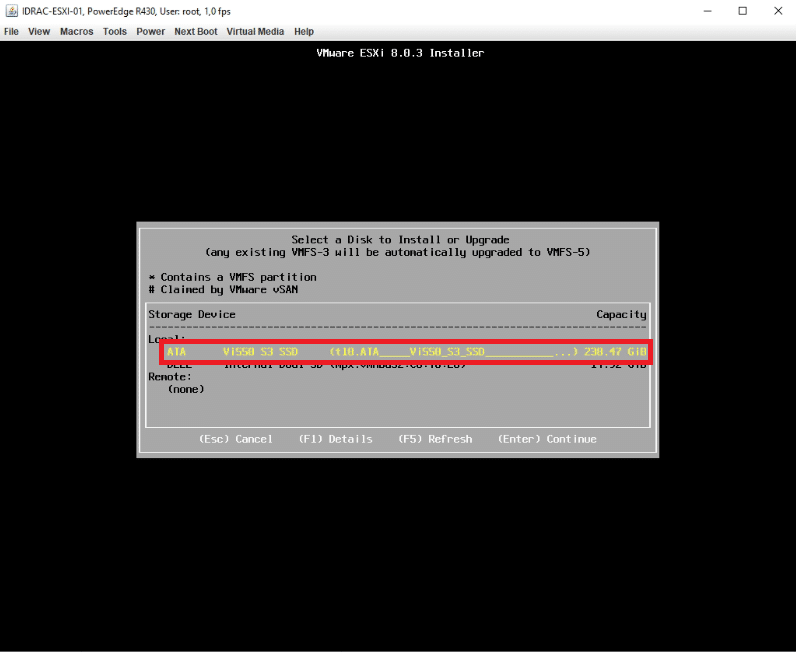Open the File menu
Screen dimensions: 796x652
(12, 32)
